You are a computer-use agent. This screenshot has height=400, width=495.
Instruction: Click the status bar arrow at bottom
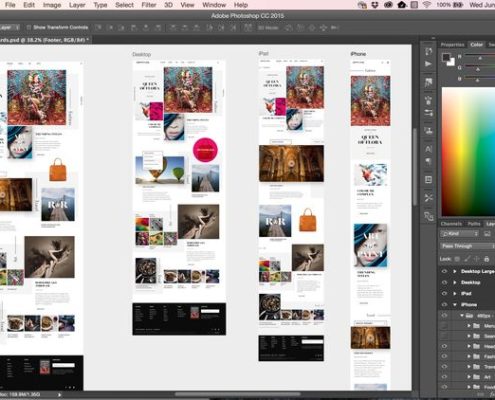click(x=60, y=395)
